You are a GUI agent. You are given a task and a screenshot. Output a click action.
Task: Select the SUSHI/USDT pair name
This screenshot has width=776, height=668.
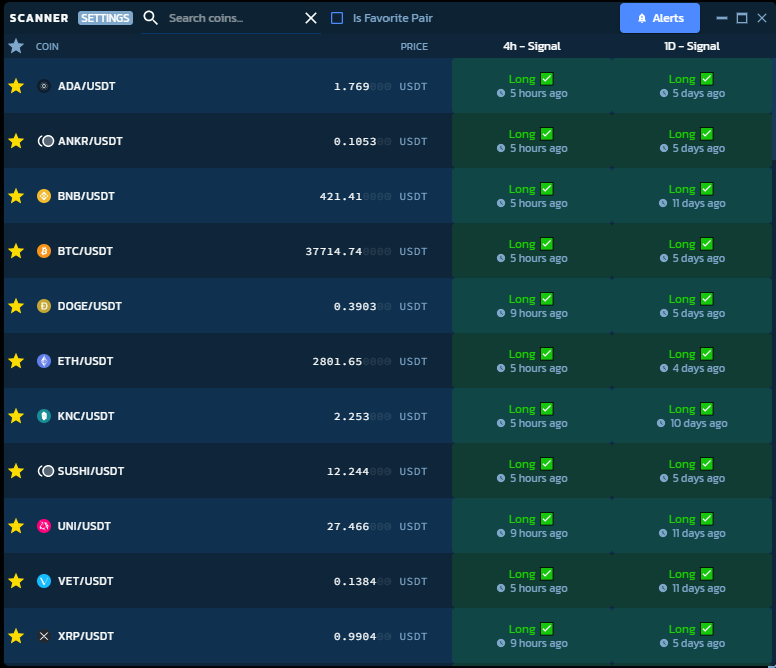(x=91, y=471)
